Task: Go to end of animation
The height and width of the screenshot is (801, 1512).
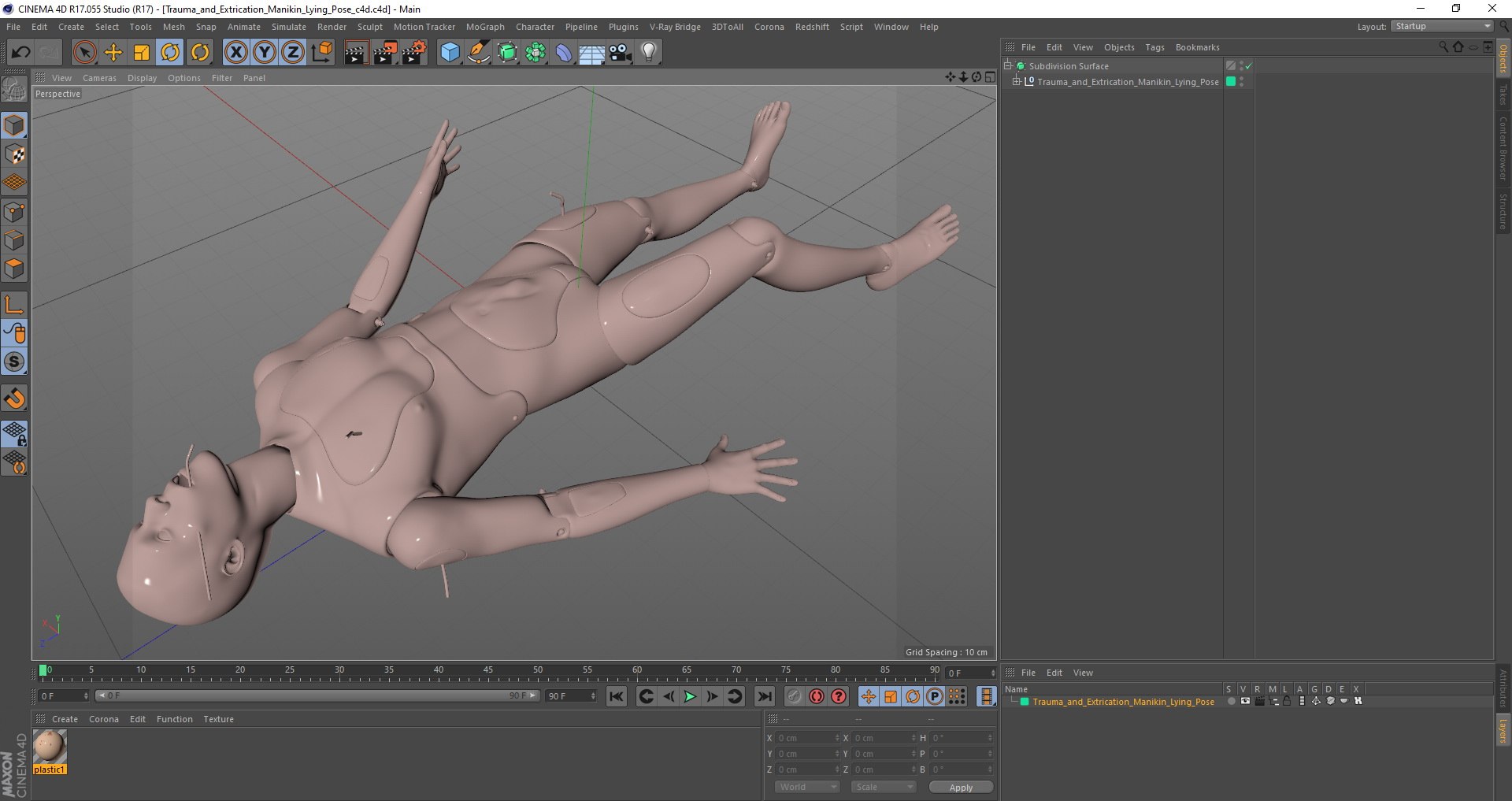Action: (764, 696)
